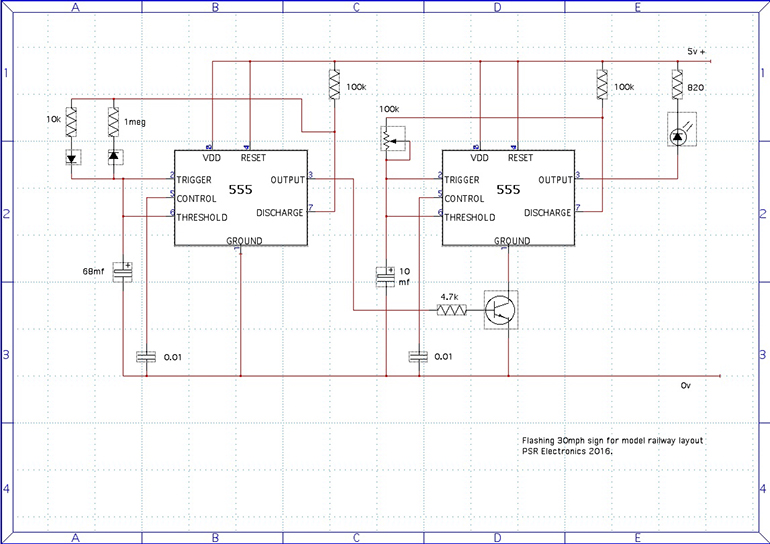Viewport: 770px width, 544px height.
Task: Click the 0.01 capacitor under right 555
Action: (x=418, y=357)
